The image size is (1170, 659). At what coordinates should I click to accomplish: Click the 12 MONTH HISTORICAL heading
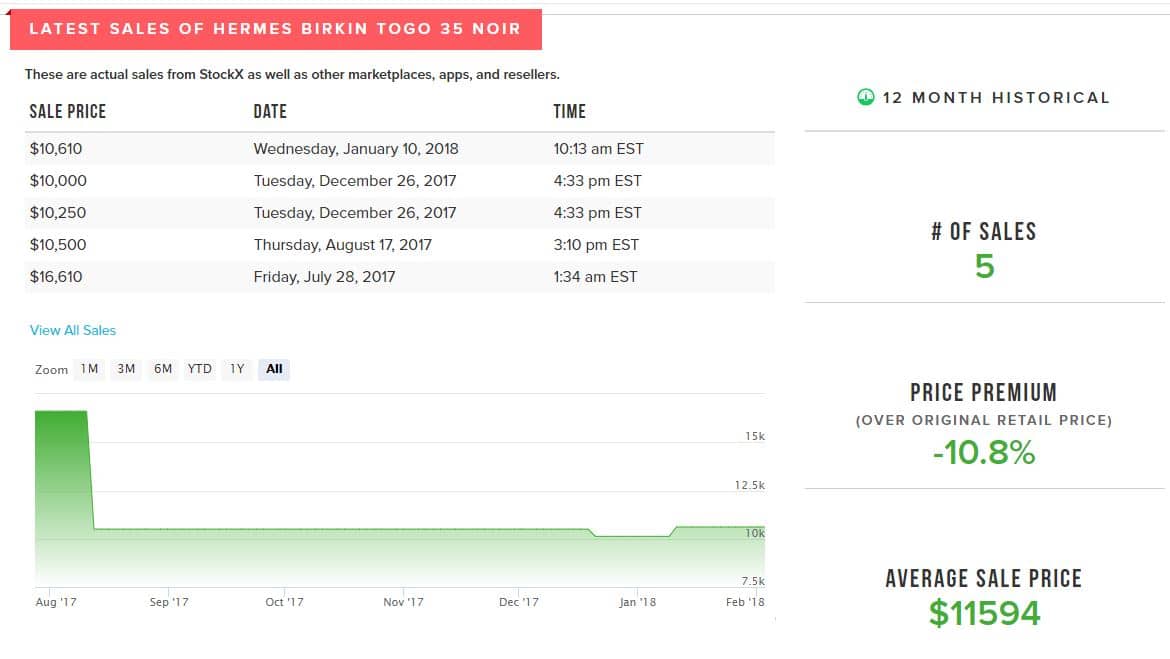996,98
